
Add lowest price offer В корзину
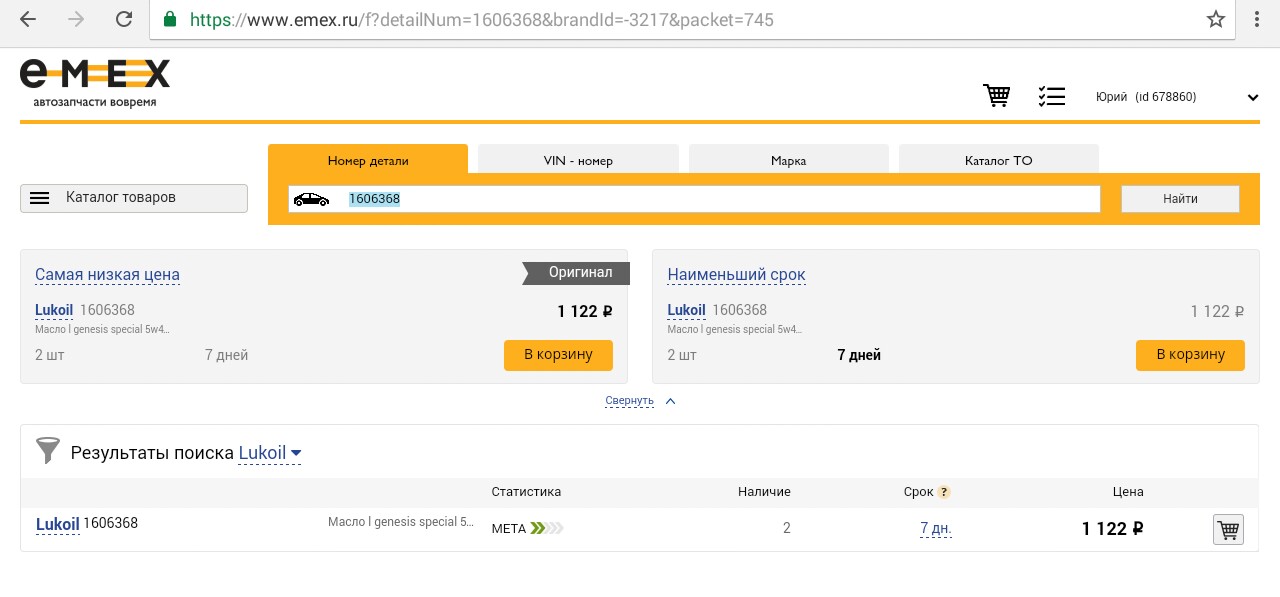point(558,355)
